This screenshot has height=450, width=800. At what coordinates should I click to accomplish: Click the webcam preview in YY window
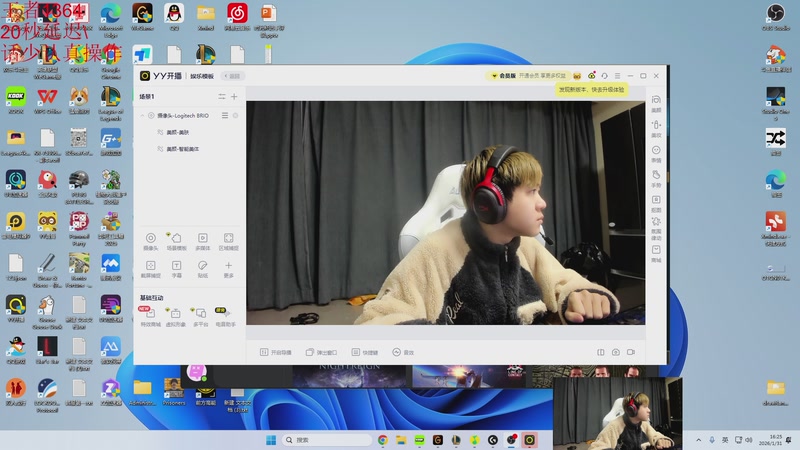(x=445, y=213)
